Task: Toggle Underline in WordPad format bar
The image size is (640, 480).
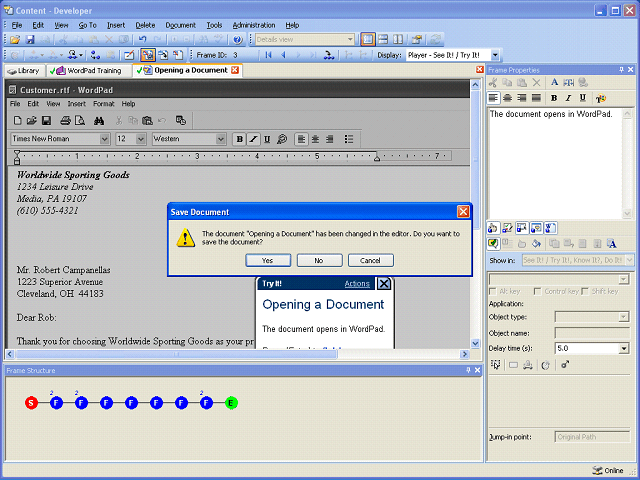Action: coord(267,139)
